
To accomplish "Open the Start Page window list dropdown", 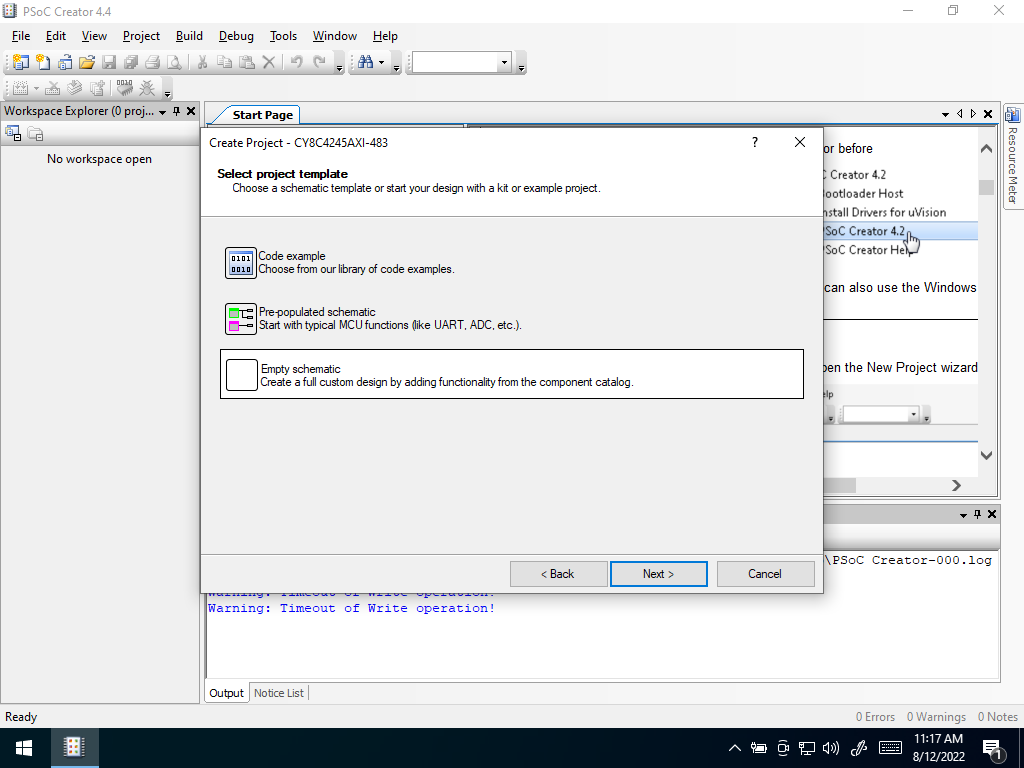I will pyautogui.click(x=945, y=114).
